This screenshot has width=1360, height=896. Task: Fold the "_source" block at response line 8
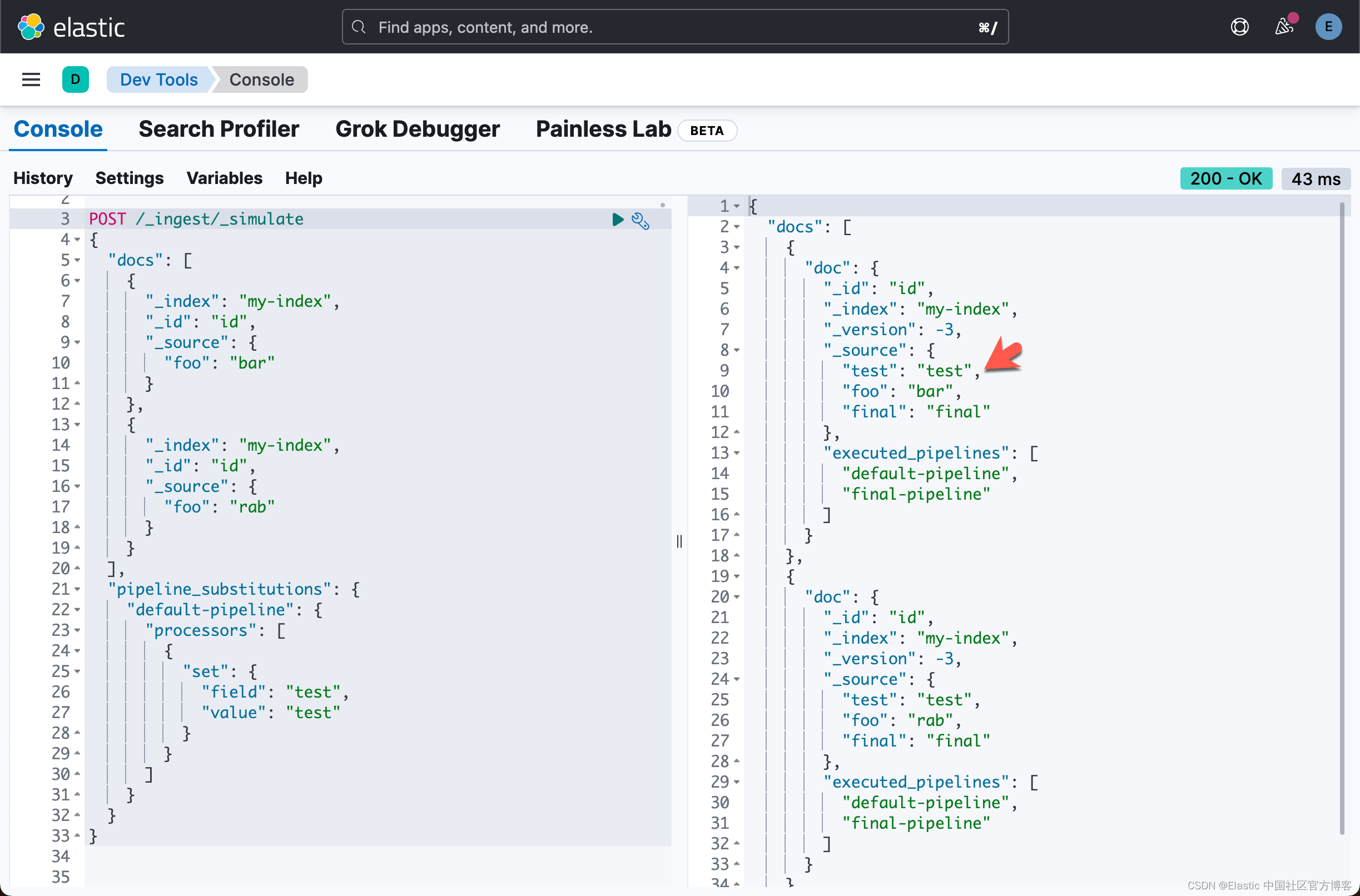coord(737,350)
